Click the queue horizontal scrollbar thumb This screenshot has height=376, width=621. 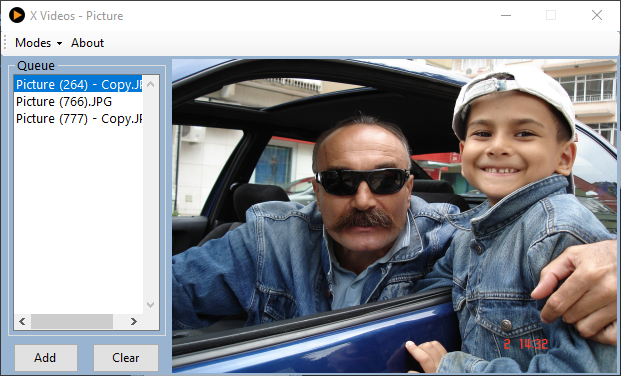(72, 321)
